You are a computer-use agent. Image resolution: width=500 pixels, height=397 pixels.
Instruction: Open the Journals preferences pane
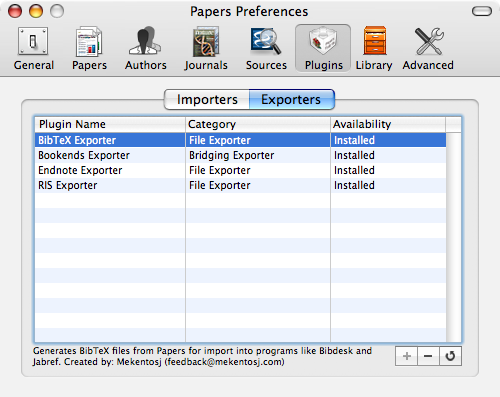tap(206, 48)
